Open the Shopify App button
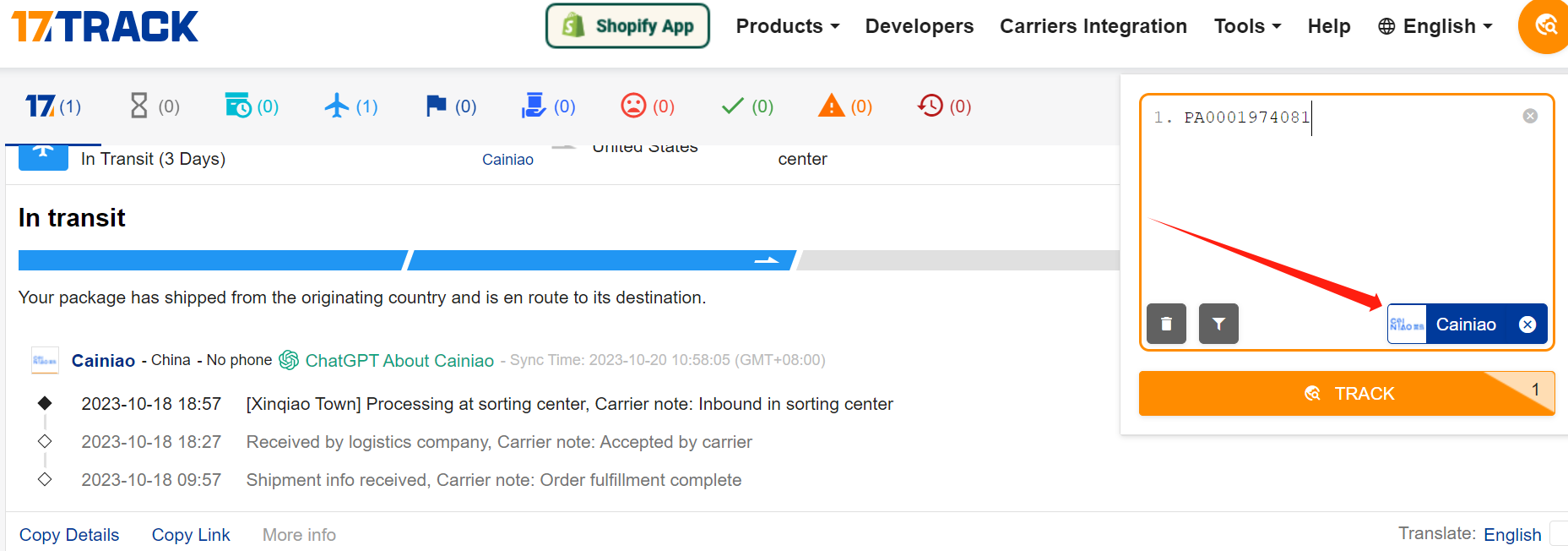 click(627, 26)
